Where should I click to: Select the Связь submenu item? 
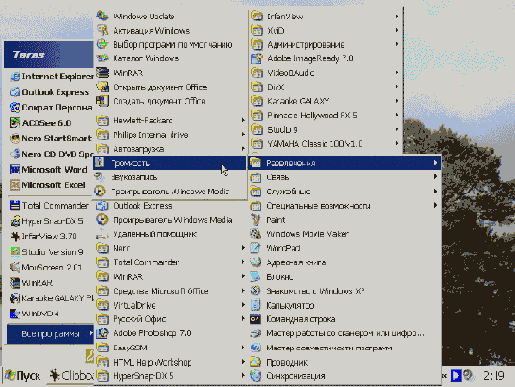coord(345,177)
